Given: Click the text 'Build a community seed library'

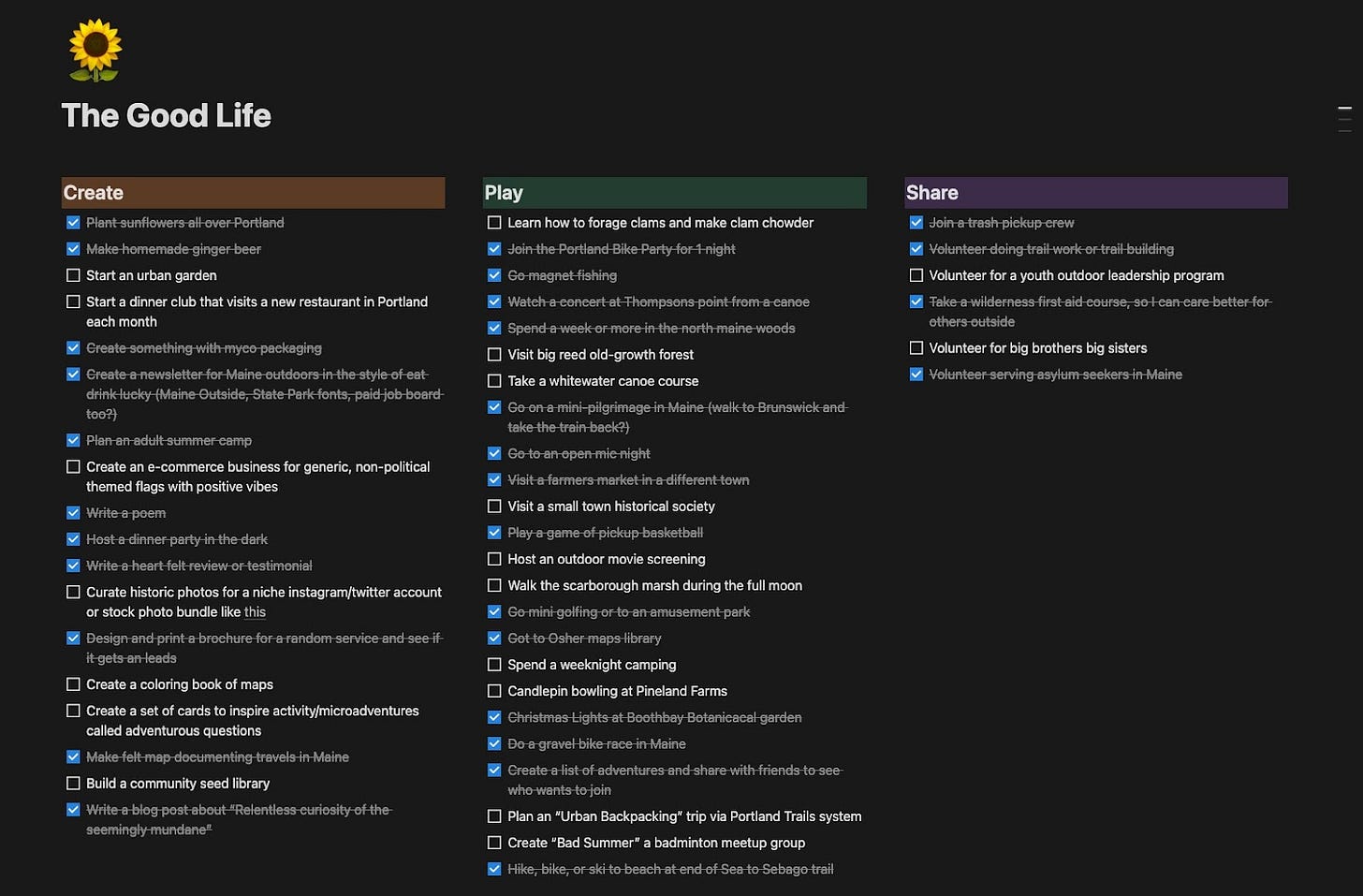Looking at the screenshot, I should click(x=178, y=784).
